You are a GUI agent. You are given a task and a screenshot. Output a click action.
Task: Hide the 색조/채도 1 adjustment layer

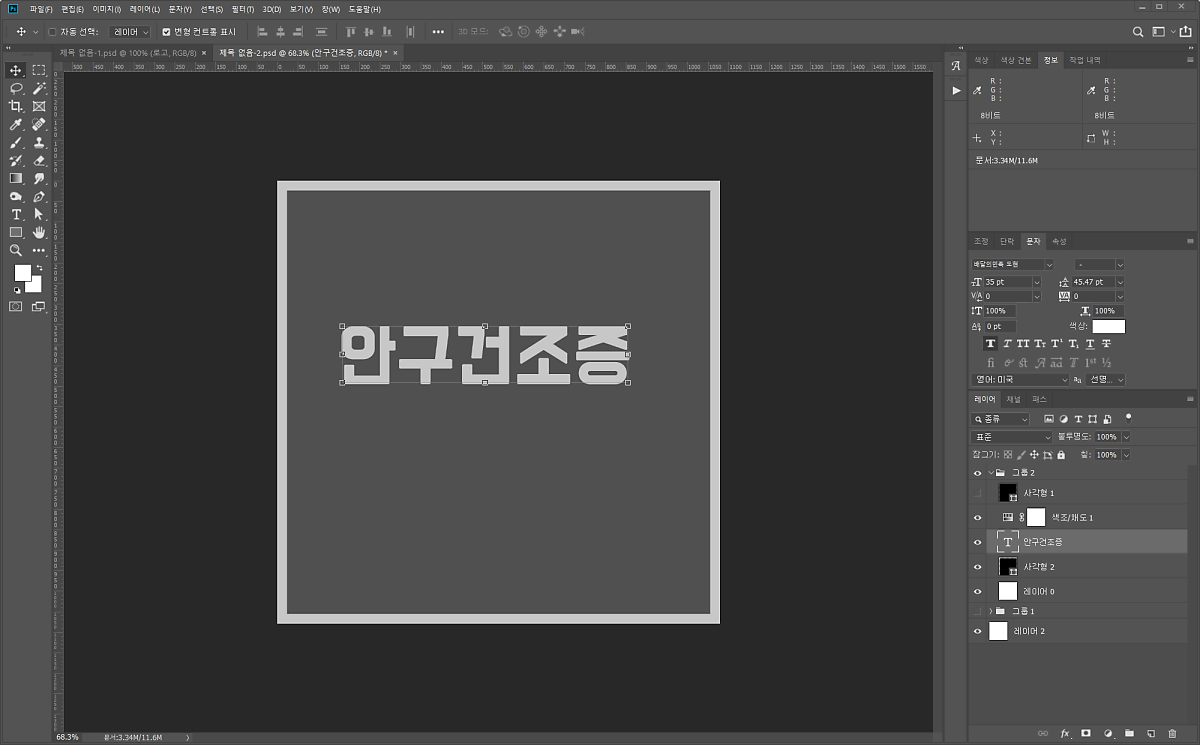978,517
